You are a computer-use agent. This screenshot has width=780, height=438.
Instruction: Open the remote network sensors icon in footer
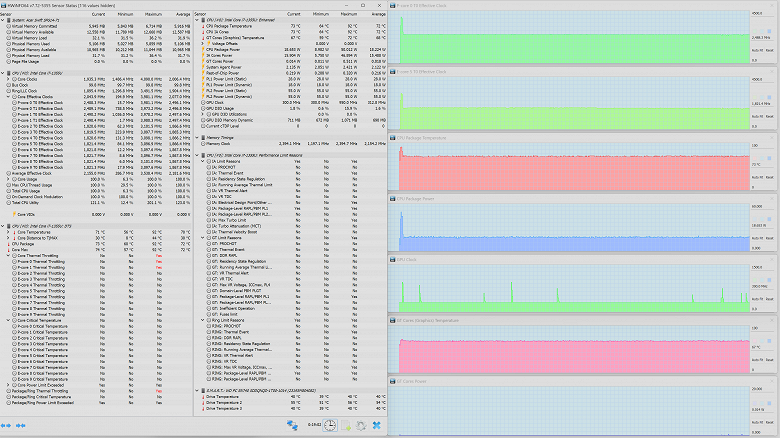point(292,425)
